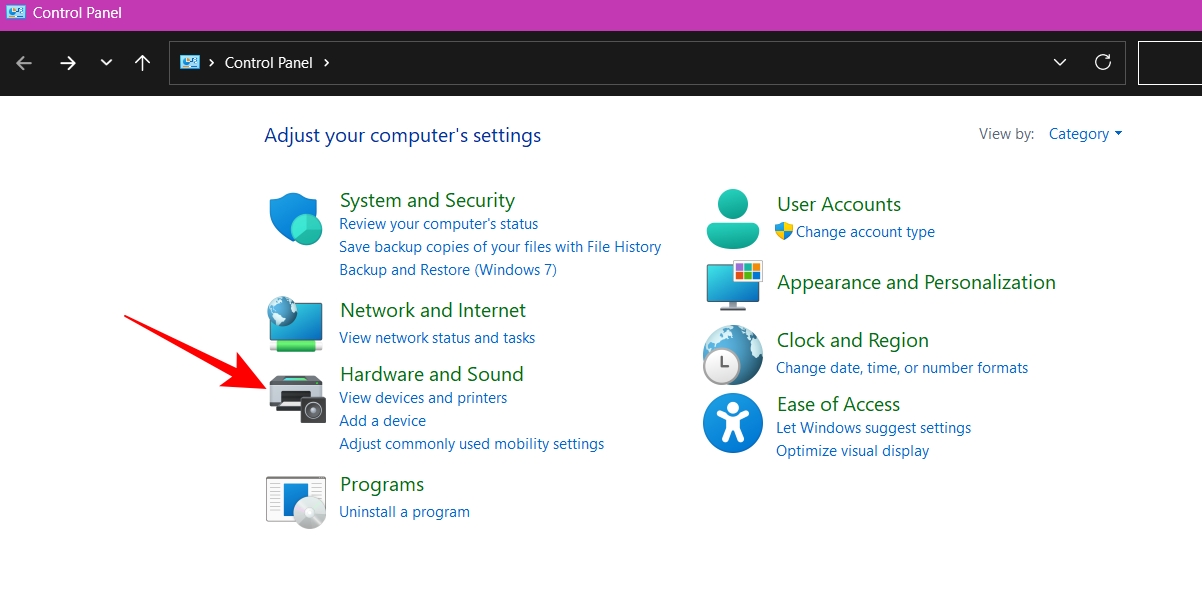Open the Network and Internet globe icon
The image size is (1202, 605).
pos(295,323)
